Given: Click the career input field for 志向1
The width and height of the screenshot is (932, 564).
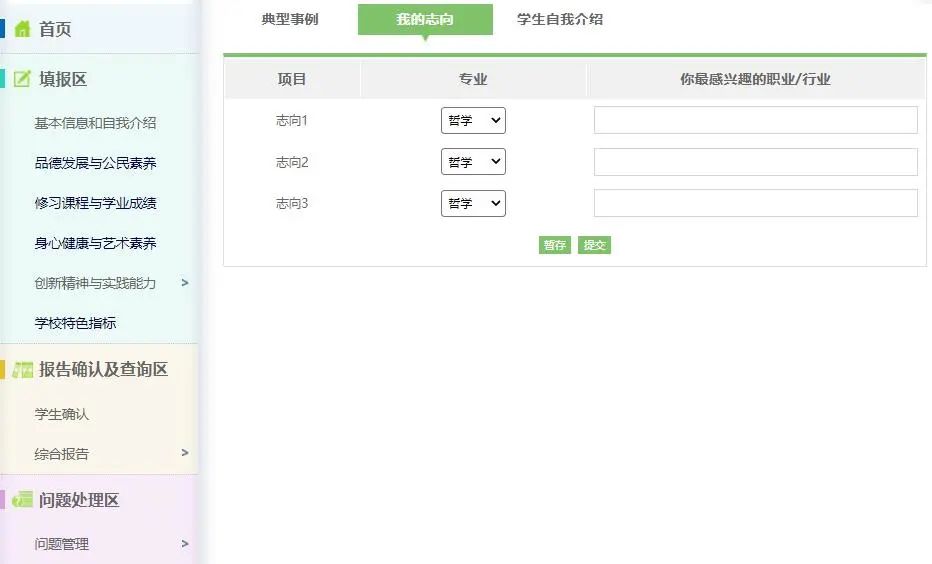Looking at the screenshot, I should click(x=755, y=120).
